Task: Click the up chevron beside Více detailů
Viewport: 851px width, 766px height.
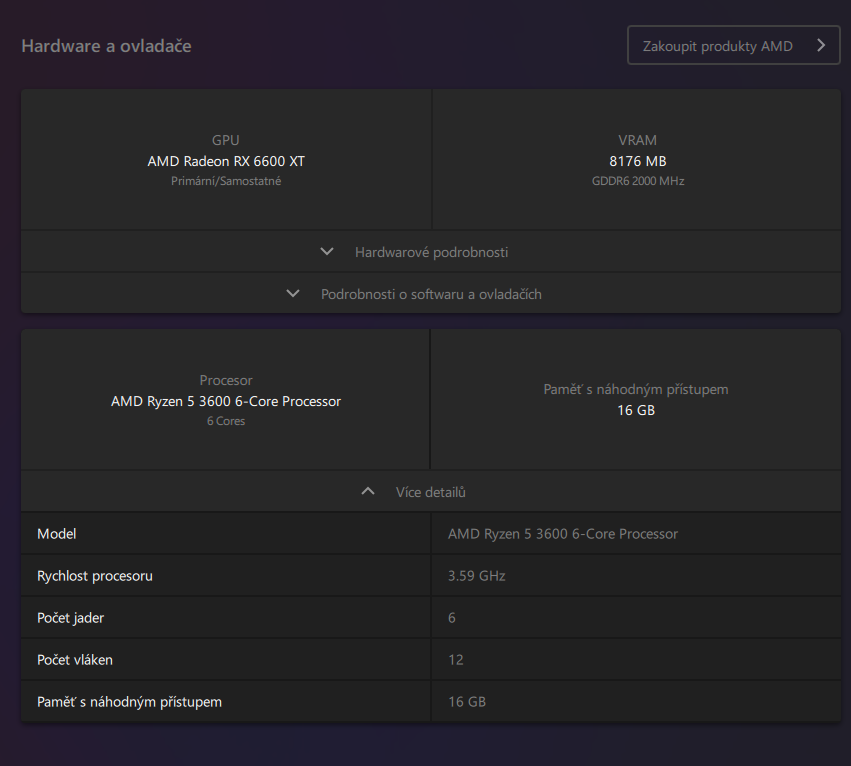Action: click(368, 492)
